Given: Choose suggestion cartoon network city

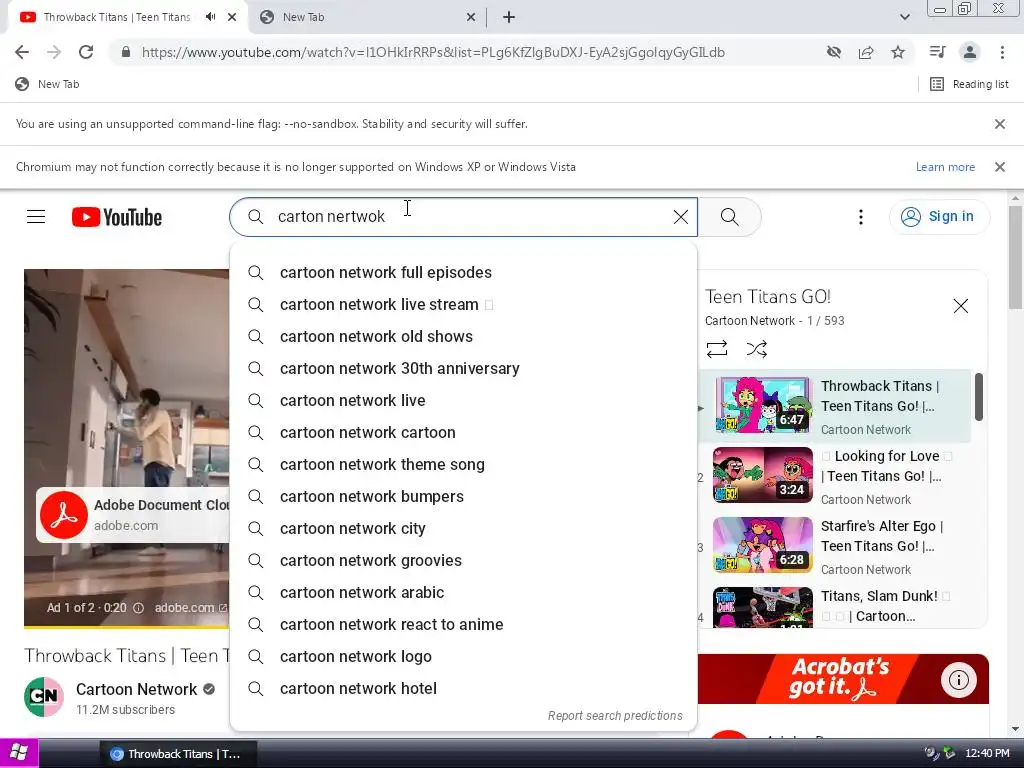Looking at the screenshot, I should tap(464, 528).
